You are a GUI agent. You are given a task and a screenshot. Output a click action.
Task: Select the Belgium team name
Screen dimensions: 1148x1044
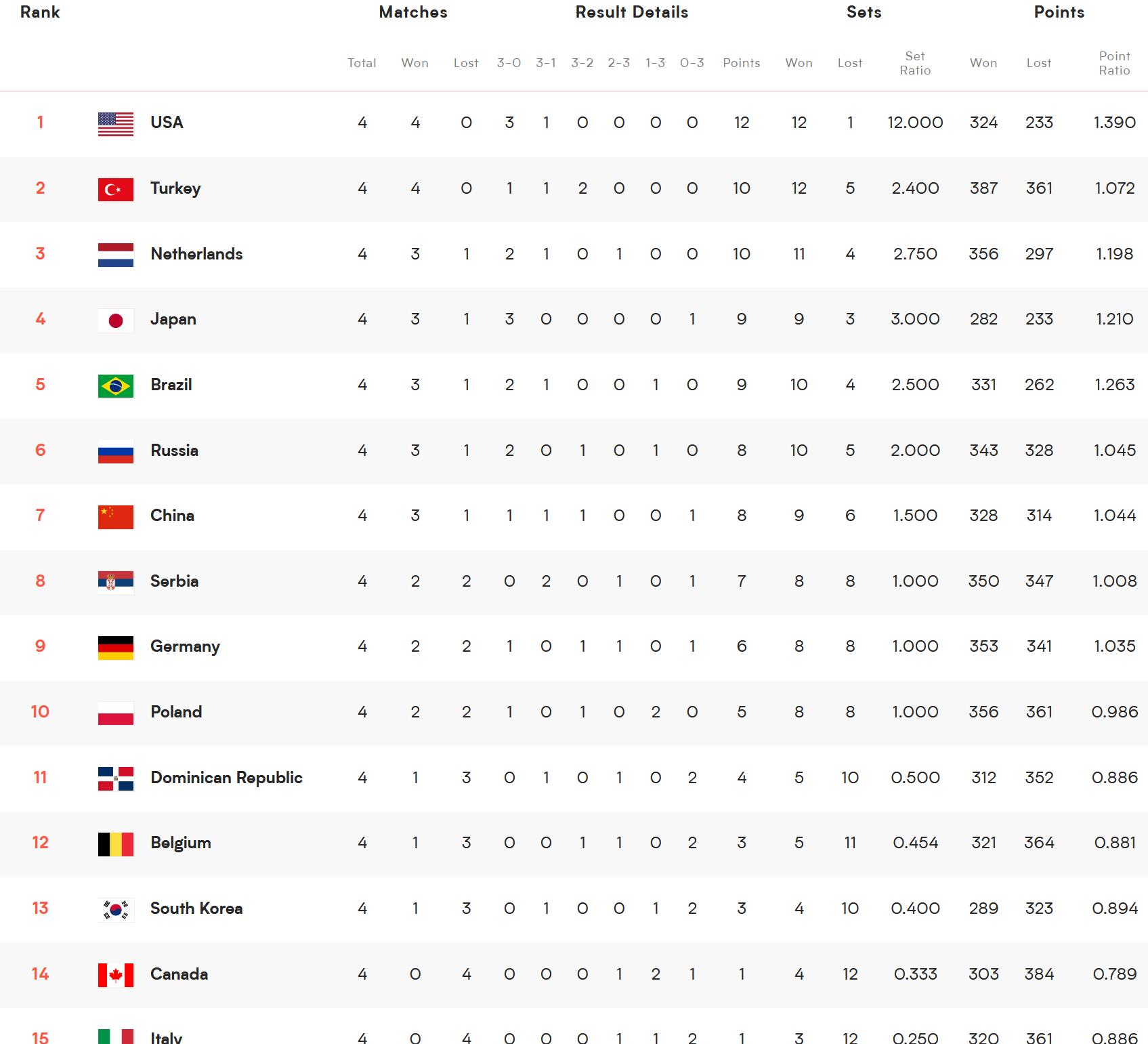click(181, 843)
